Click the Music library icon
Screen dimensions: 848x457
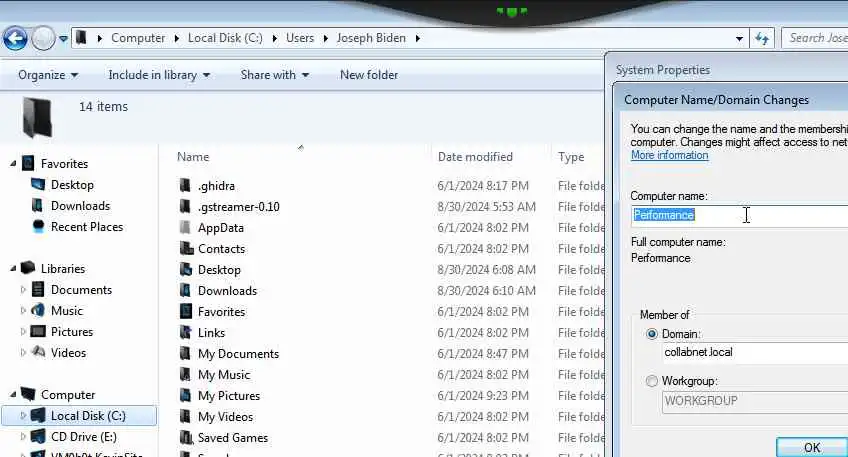point(38,310)
